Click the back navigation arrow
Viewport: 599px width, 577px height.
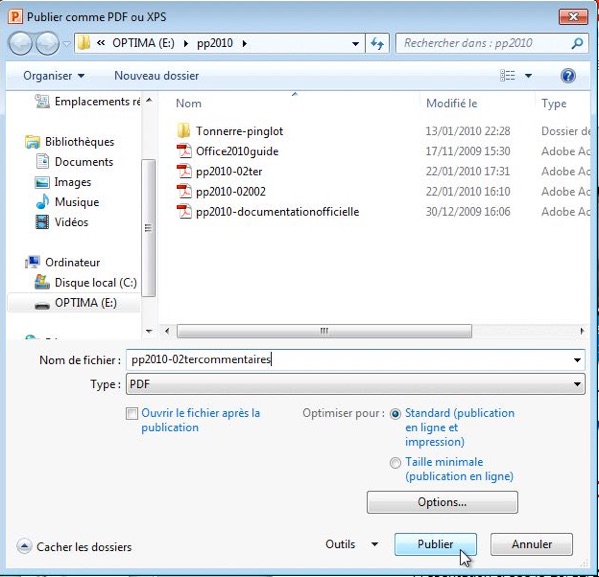click(x=21, y=44)
